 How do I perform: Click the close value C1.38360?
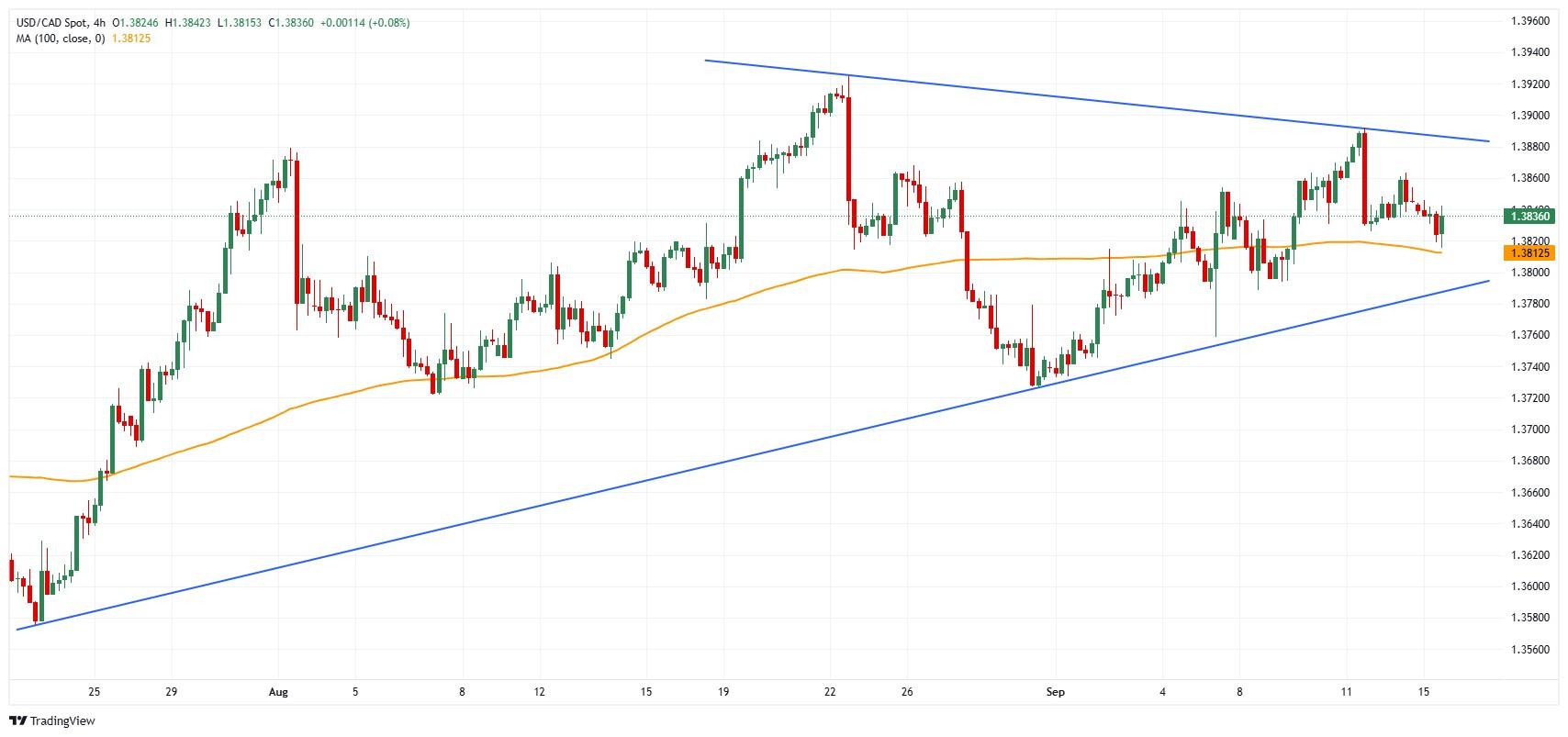click(x=291, y=23)
